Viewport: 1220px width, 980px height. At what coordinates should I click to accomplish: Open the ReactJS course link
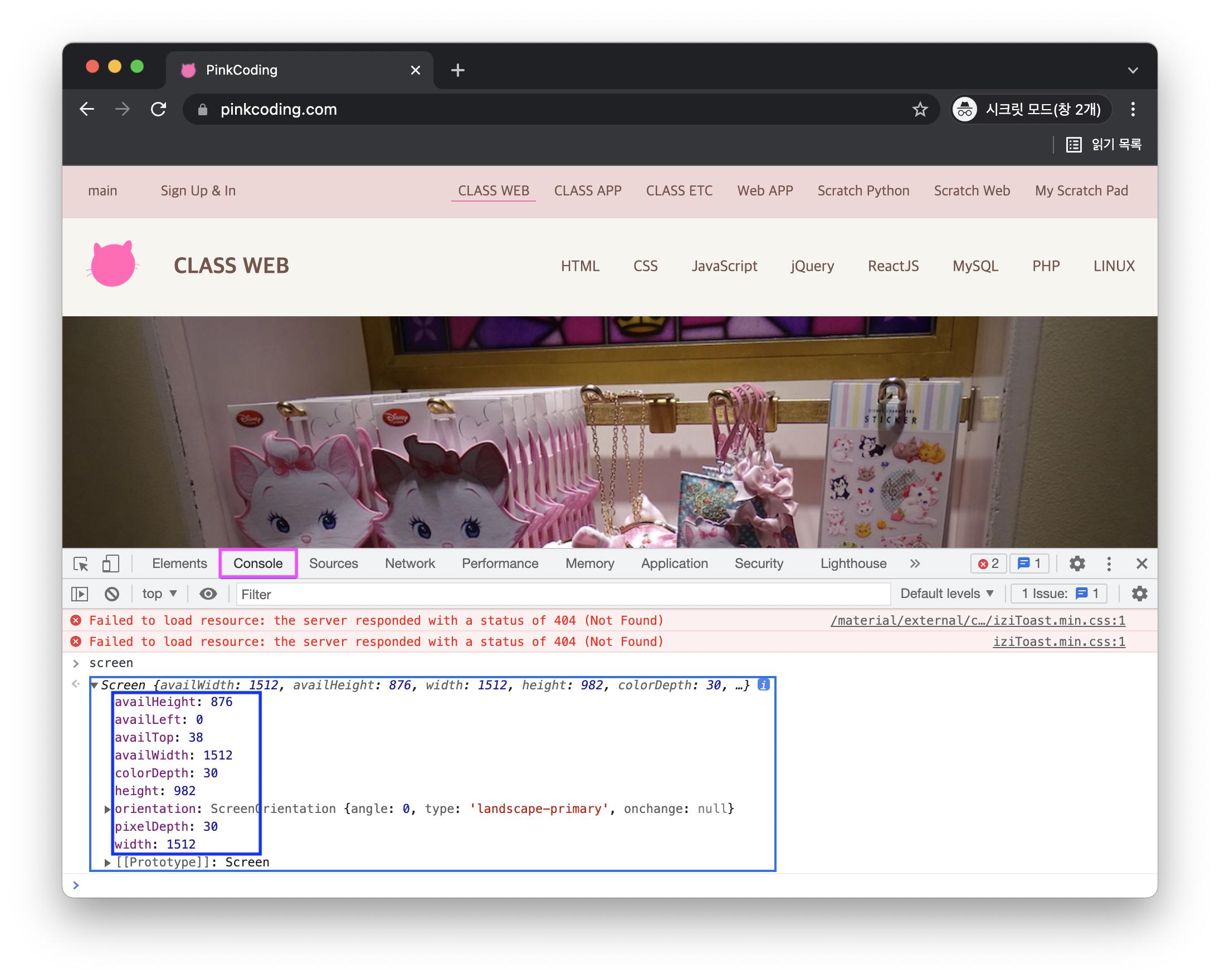893,266
